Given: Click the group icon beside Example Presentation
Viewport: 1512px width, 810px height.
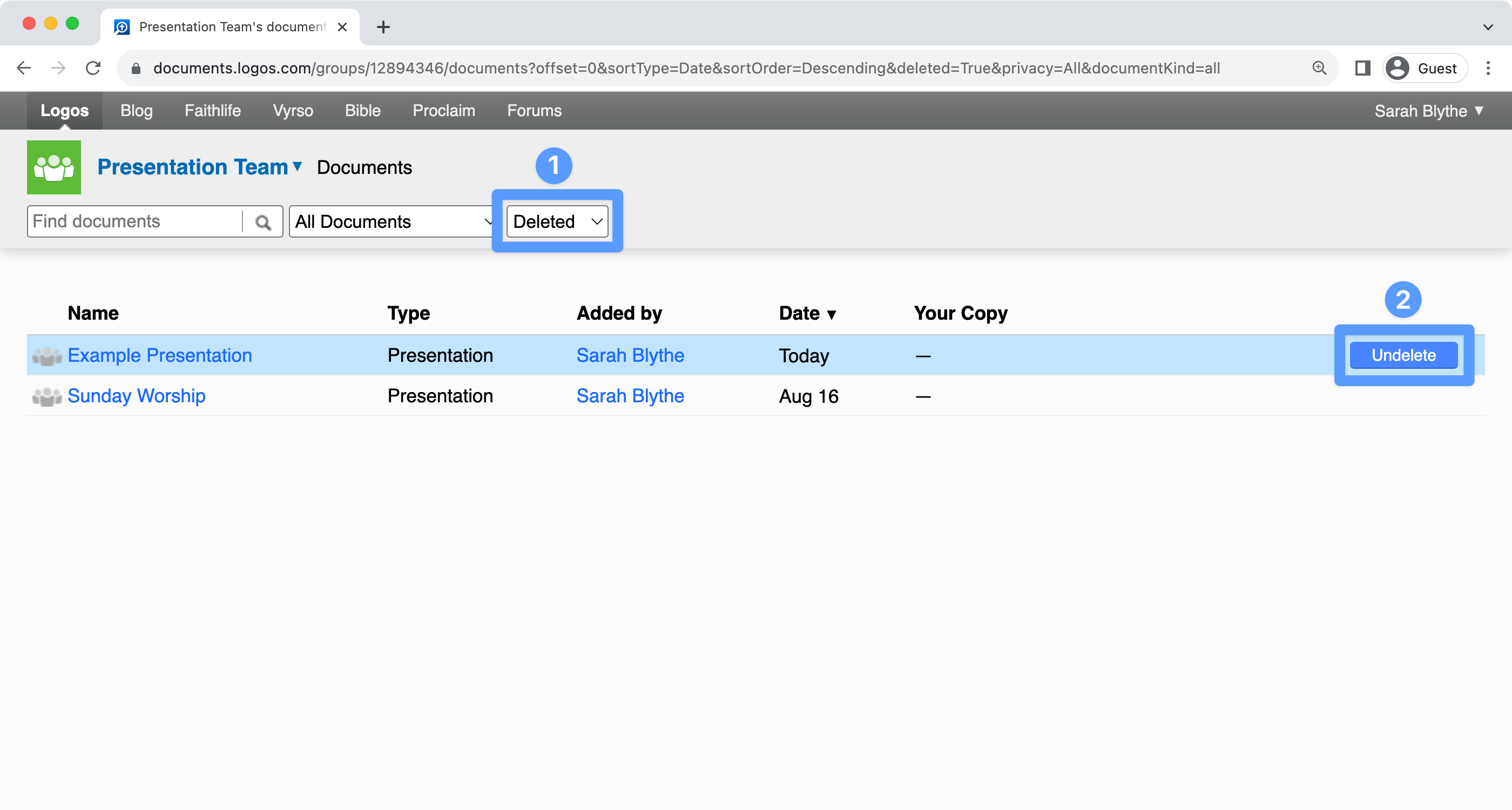Looking at the screenshot, I should [47, 356].
